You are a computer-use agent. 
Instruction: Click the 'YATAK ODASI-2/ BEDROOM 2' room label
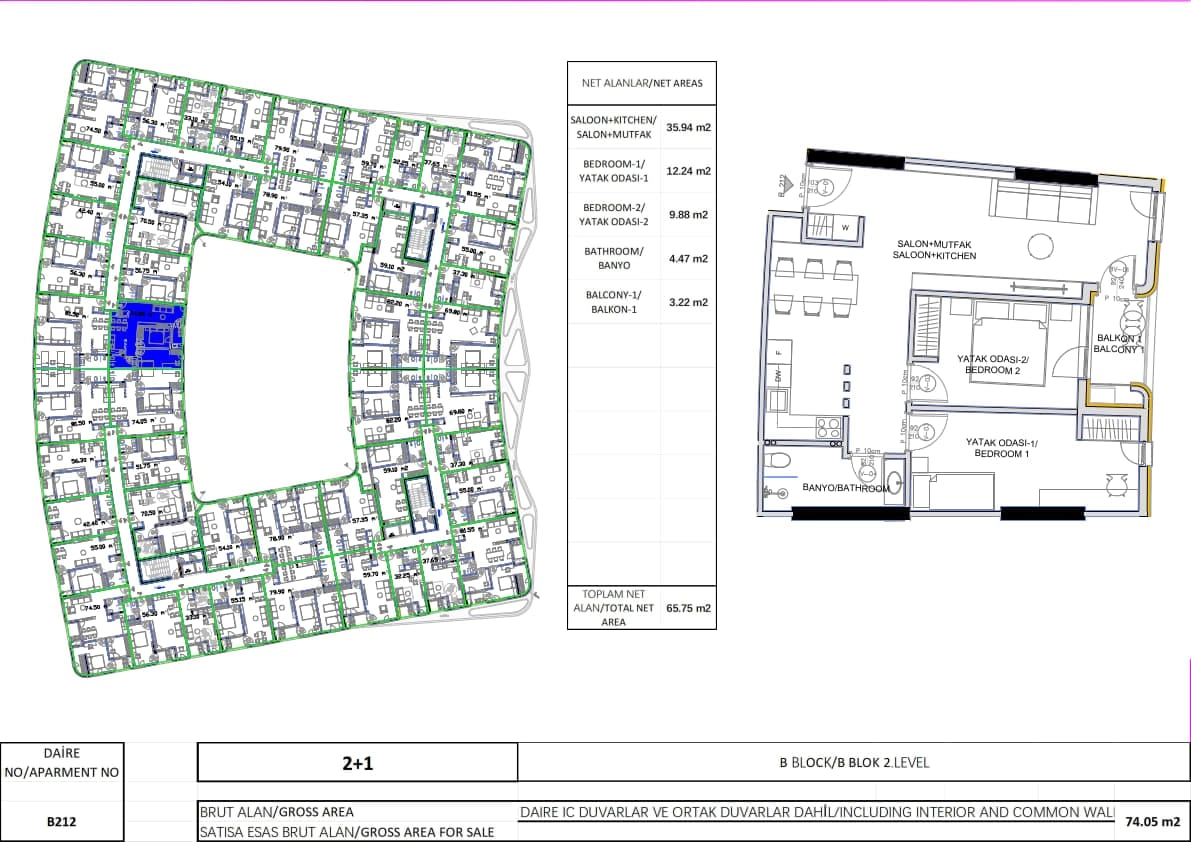(x=993, y=364)
